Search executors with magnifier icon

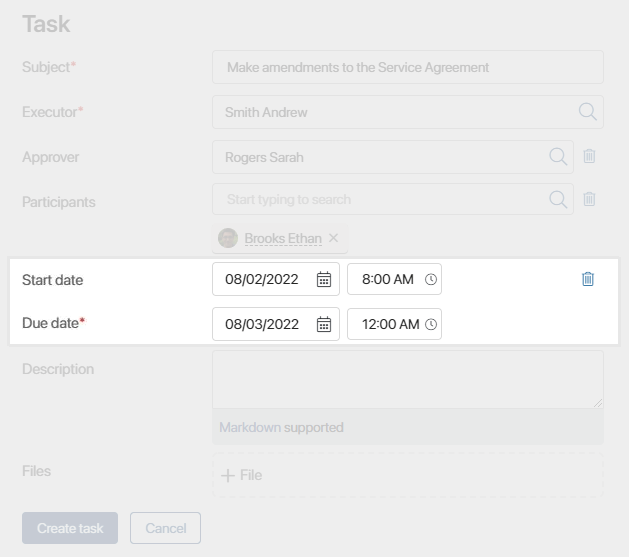pos(588,111)
